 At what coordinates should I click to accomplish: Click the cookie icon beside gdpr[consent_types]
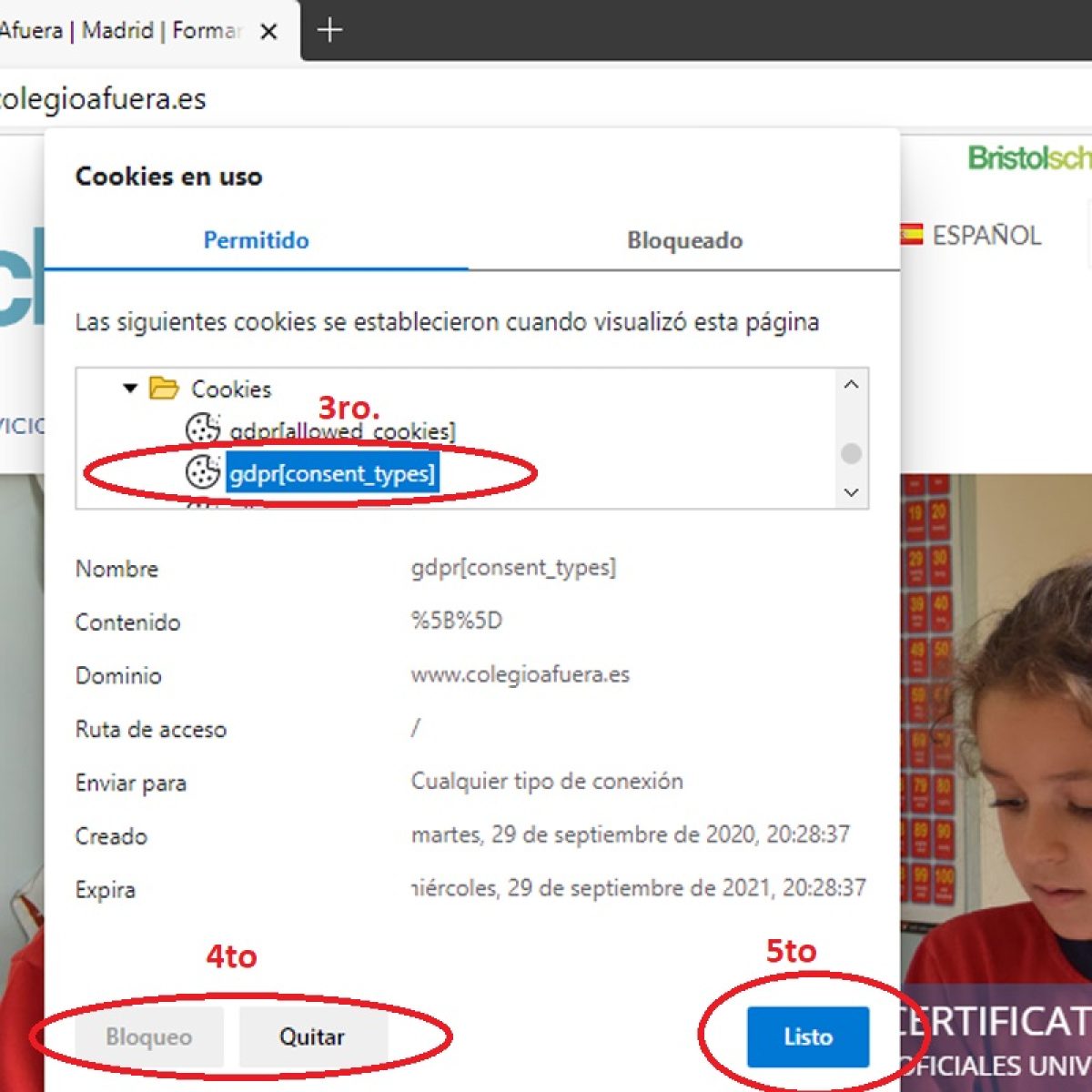coord(202,472)
